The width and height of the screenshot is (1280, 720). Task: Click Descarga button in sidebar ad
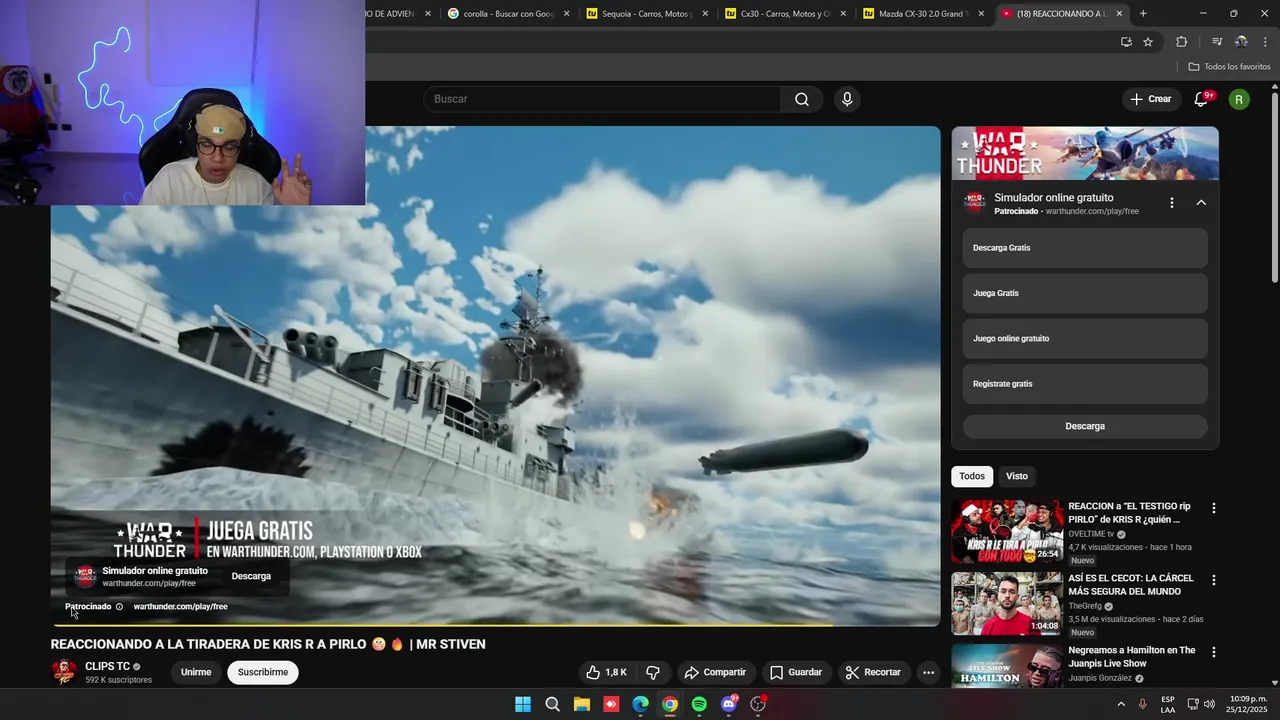point(1085,426)
